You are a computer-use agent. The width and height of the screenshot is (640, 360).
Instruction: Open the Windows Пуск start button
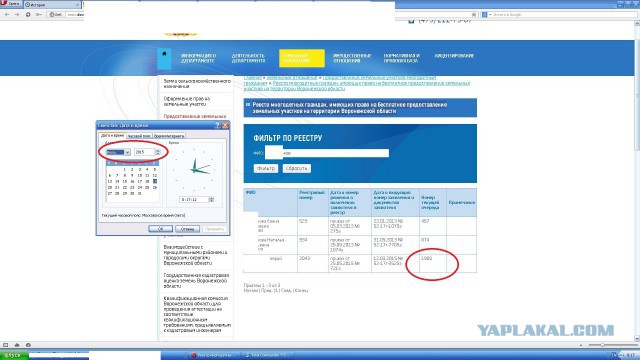coord(14,356)
